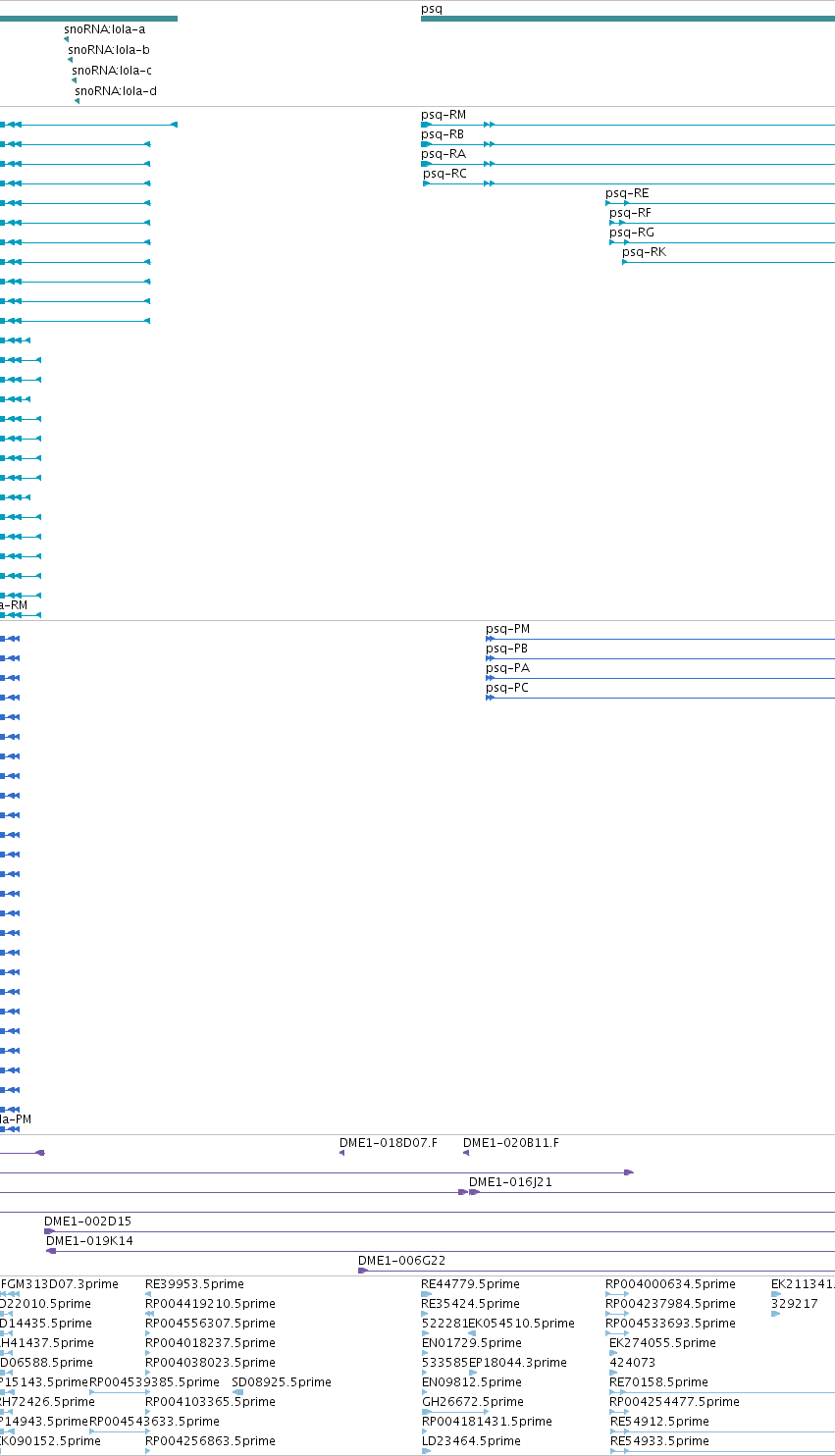The height and width of the screenshot is (1456, 835).
Task: Select the psq-PC protein label
Action: (507, 688)
